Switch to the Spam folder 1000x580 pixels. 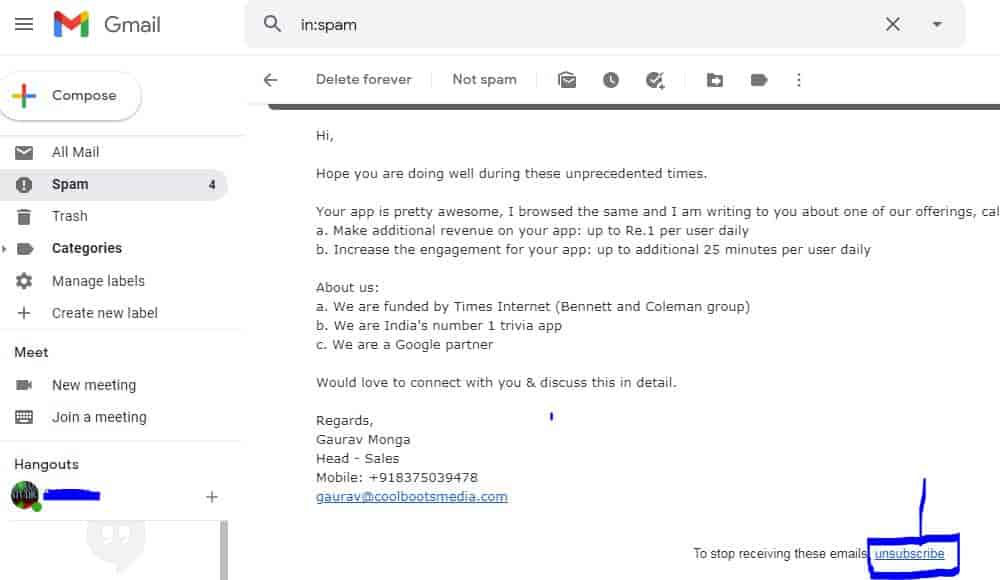[x=70, y=184]
